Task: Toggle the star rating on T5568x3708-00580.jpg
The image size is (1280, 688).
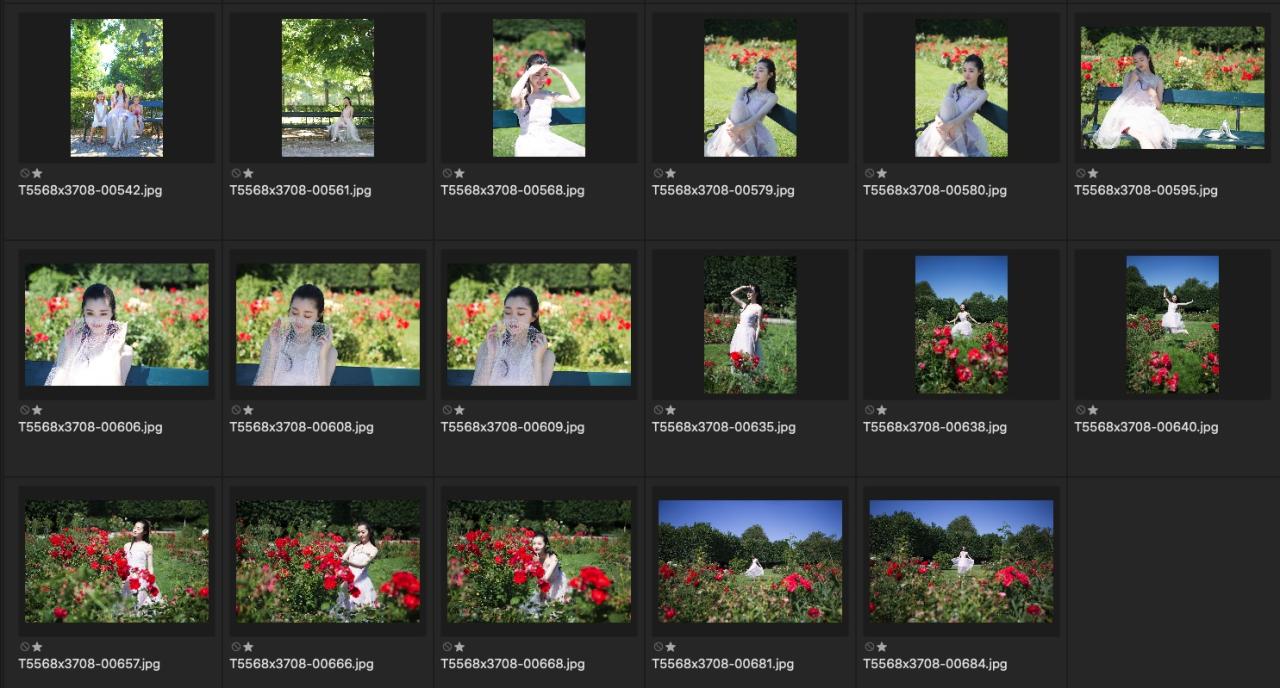Action: click(881, 173)
